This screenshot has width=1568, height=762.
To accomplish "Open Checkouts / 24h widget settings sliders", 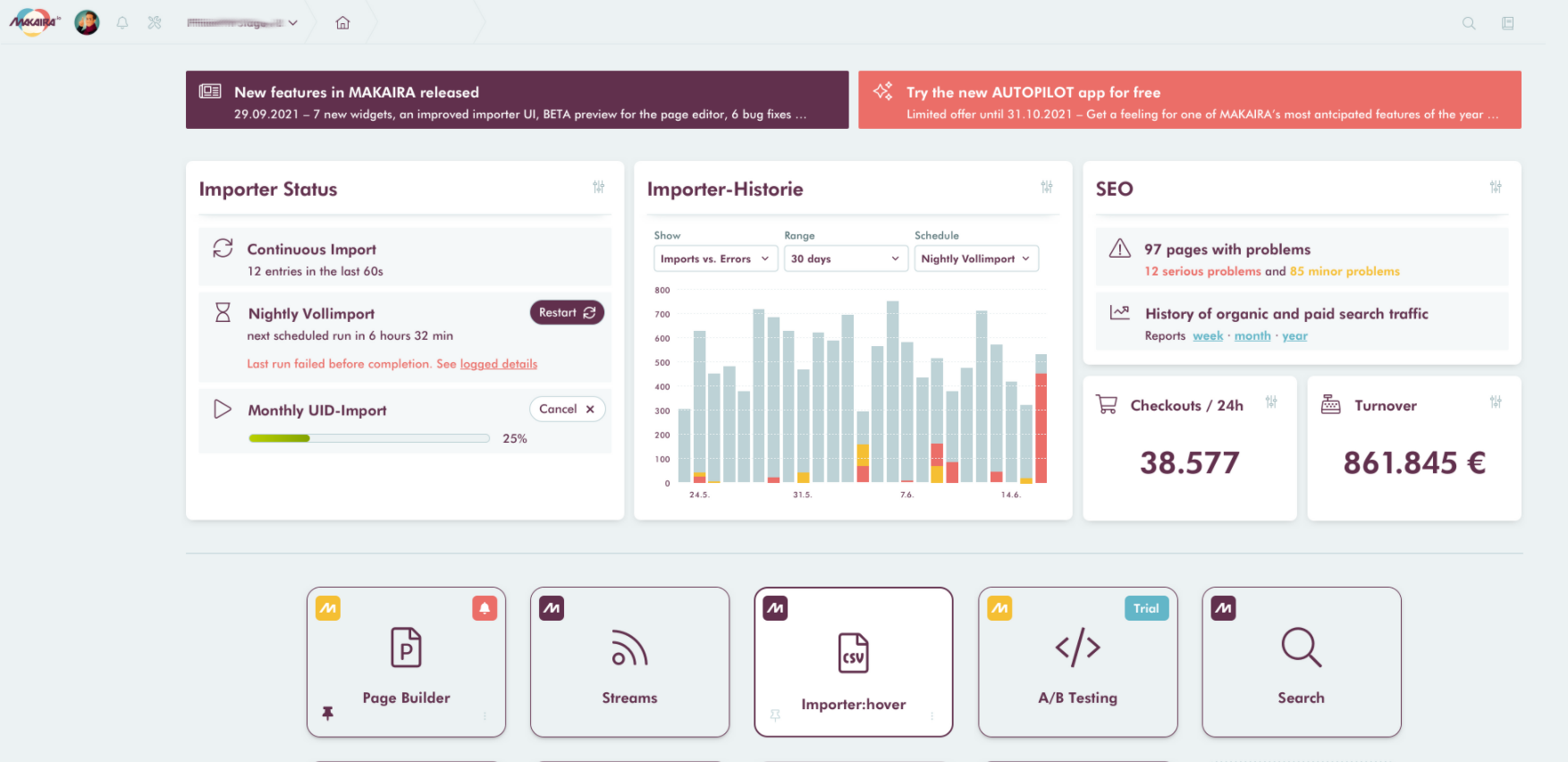I will (x=1271, y=402).
